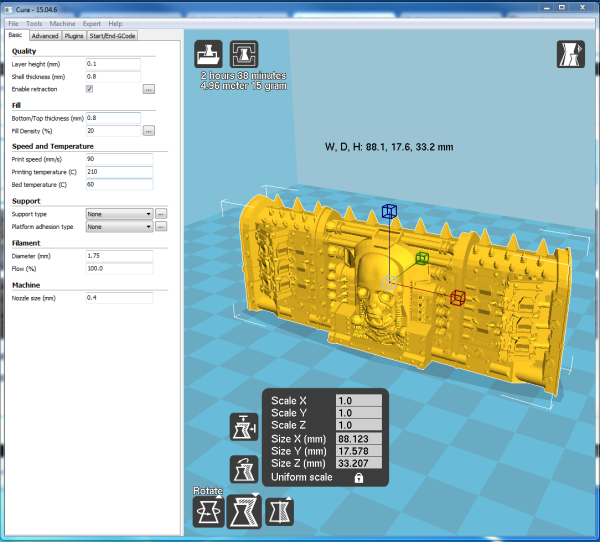Click the Save toolpath icon
Screen dimensions: 600x542
pos(244,54)
